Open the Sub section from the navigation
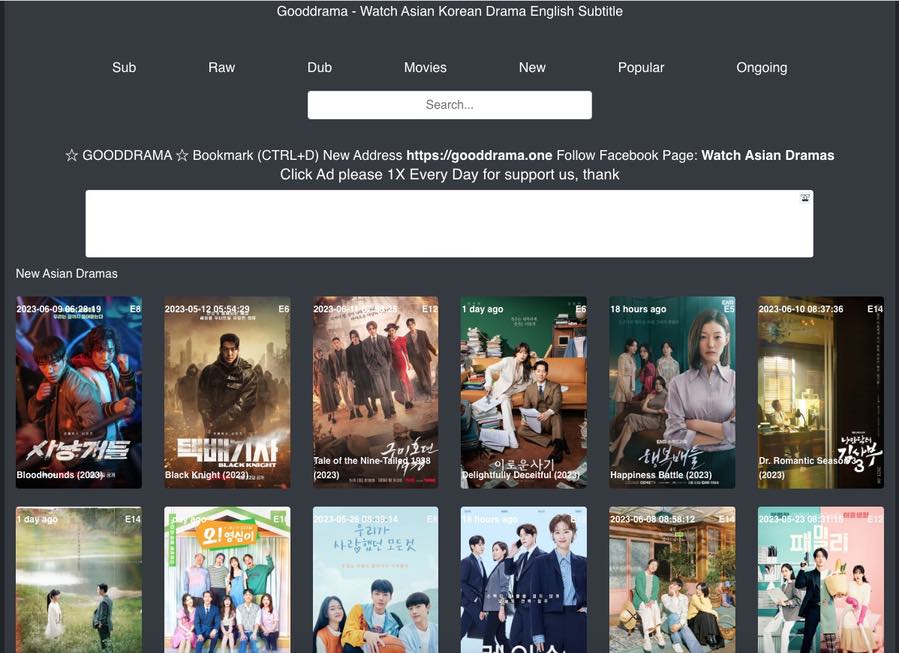Screen dimensions: 899x653 [x=123, y=67]
